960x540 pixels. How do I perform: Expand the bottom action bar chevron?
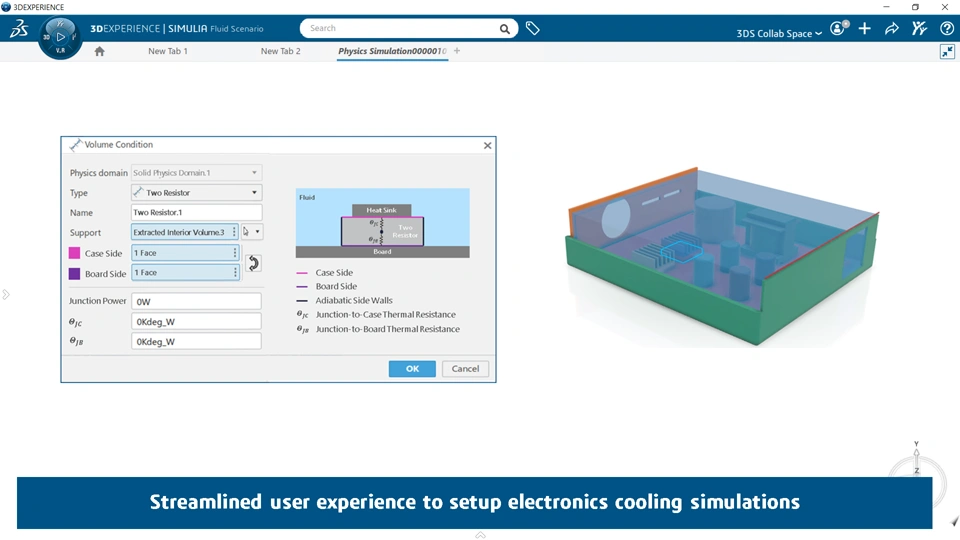(481, 534)
